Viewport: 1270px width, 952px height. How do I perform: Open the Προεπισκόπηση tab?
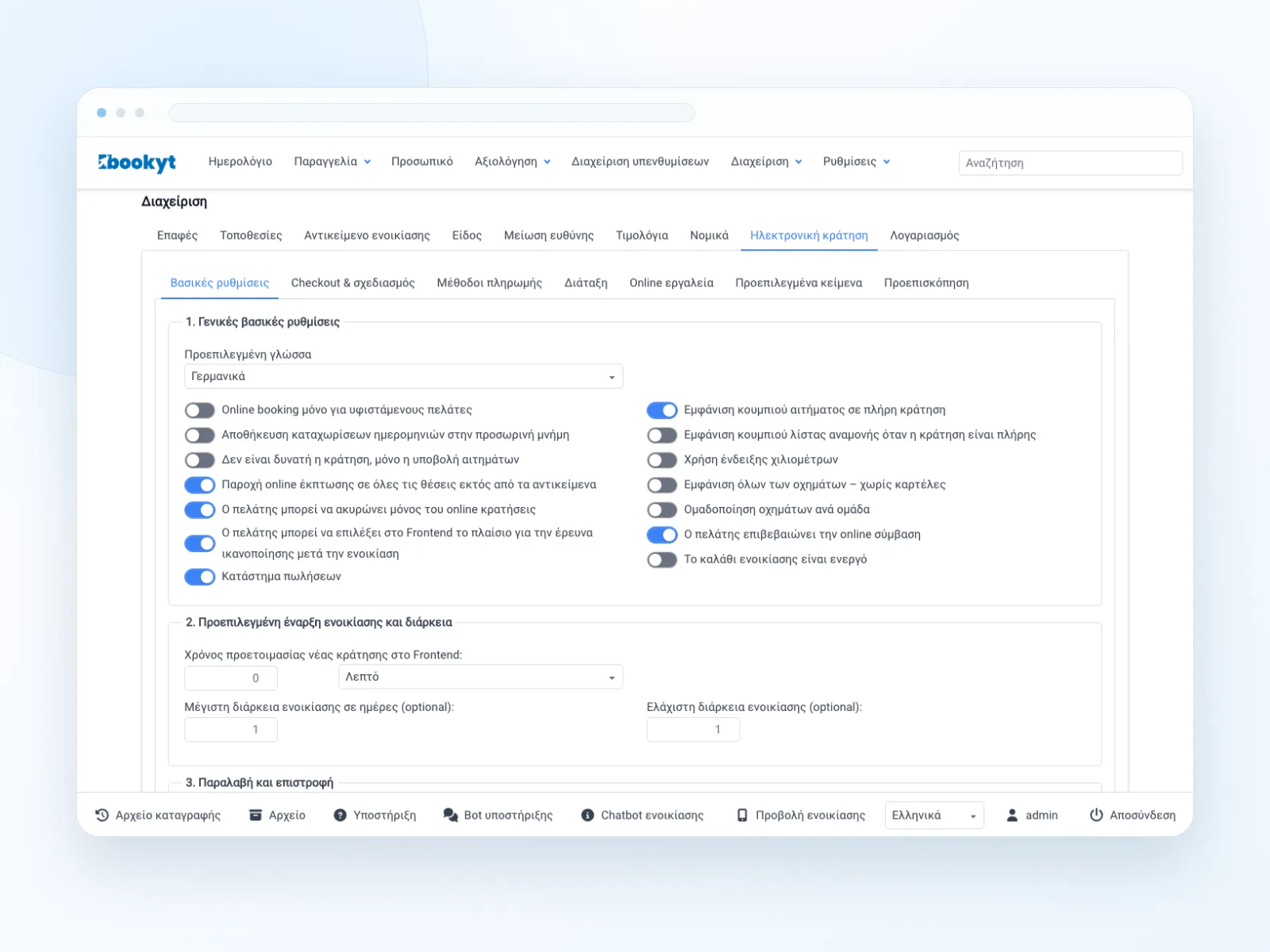click(x=926, y=283)
